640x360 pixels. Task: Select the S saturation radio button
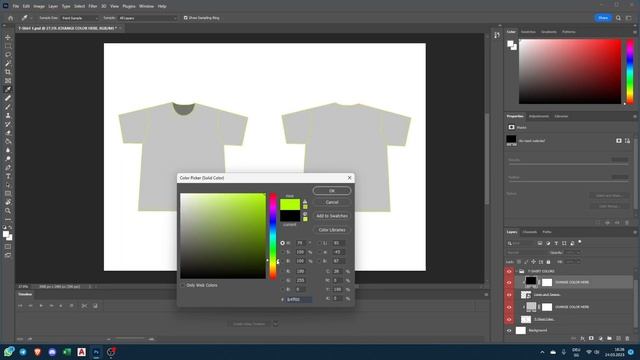[282, 252]
